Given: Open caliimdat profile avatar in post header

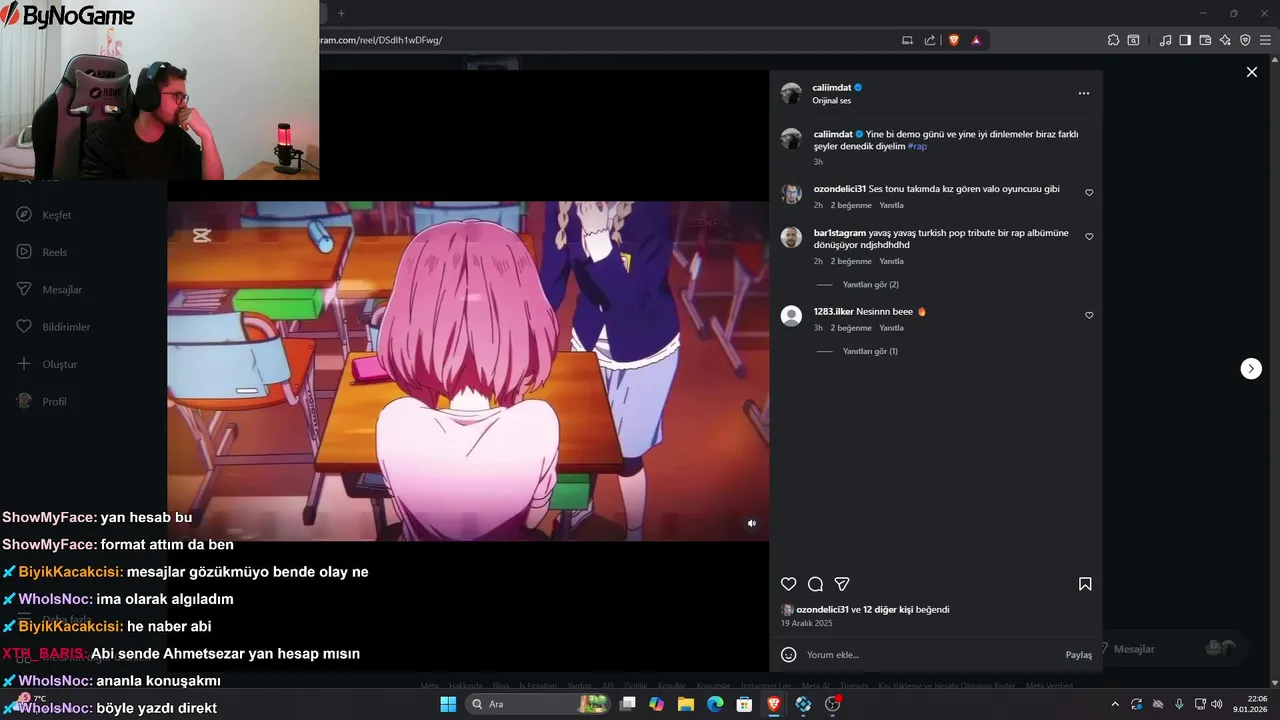Looking at the screenshot, I should tap(791, 93).
